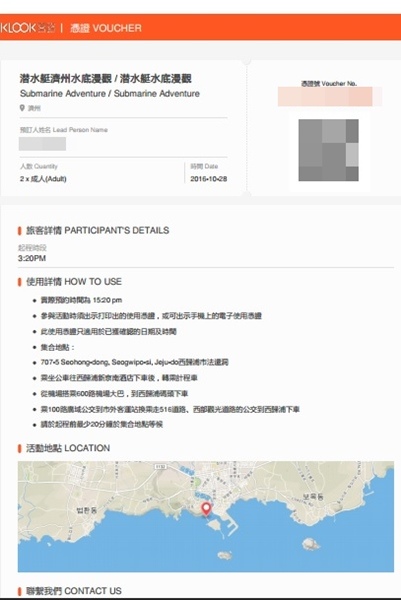Click the Lead Person Name label
The height and width of the screenshot is (600, 401).
64,130
